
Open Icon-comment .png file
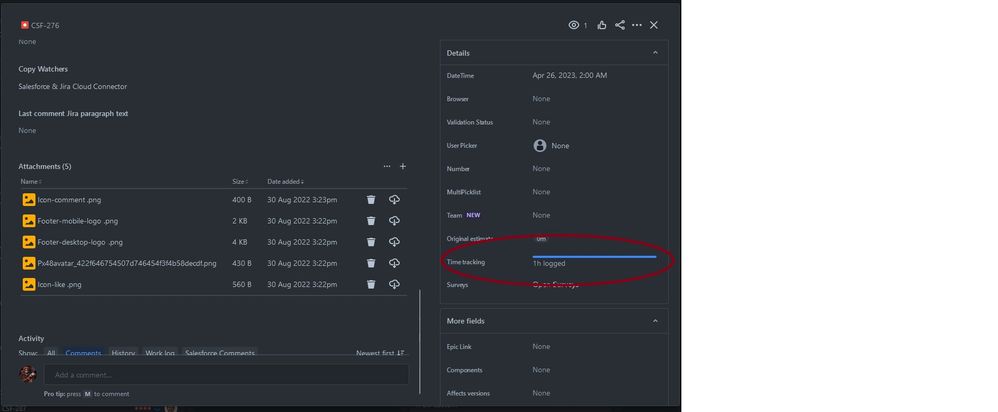tap(69, 200)
